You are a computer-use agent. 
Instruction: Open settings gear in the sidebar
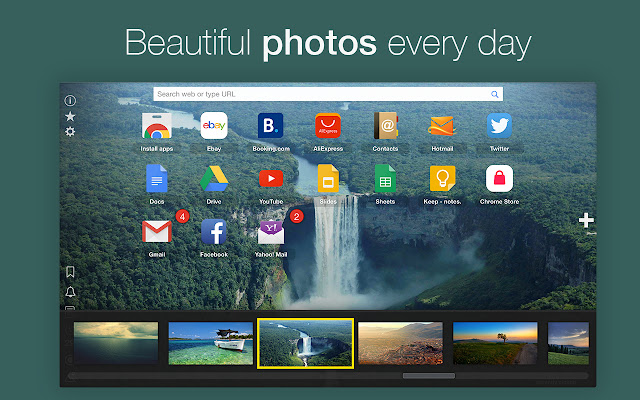pos(70,132)
